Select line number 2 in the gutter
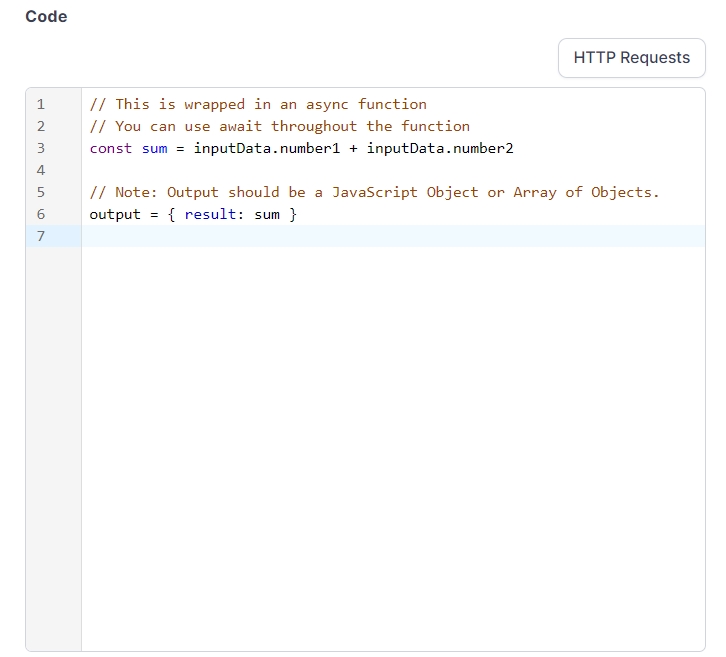The width and height of the screenshot is (726, 657). [41, 126]
